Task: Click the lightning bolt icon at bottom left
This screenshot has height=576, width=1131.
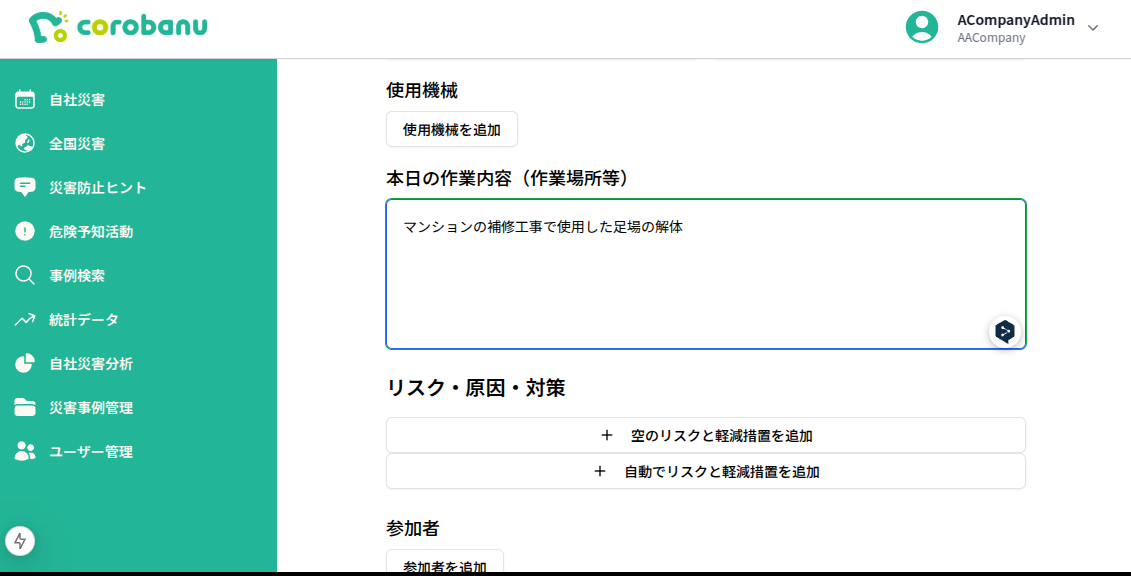Action: [21, 540]
